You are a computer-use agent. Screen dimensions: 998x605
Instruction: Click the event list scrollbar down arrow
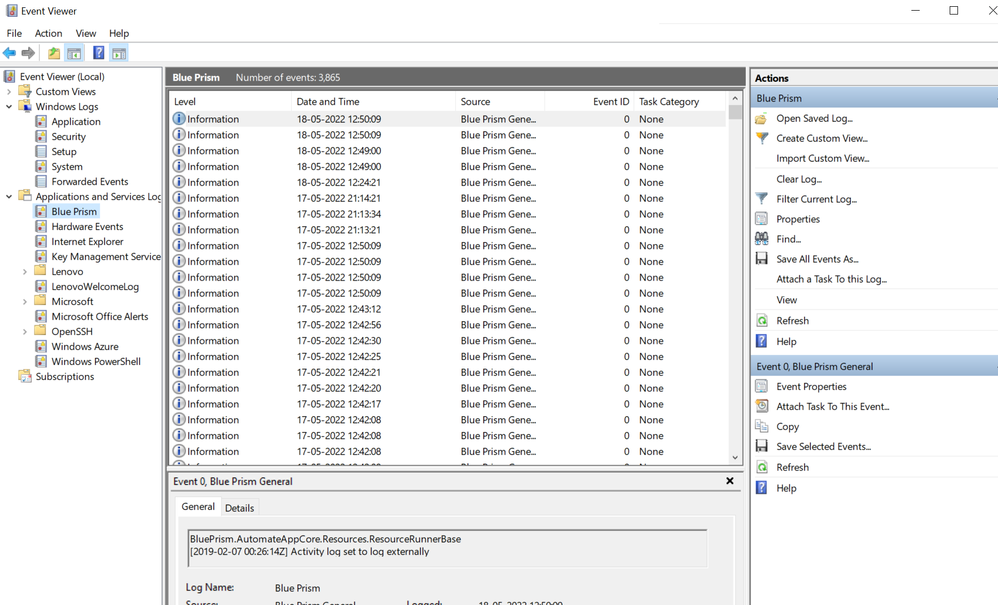point(735,458)
